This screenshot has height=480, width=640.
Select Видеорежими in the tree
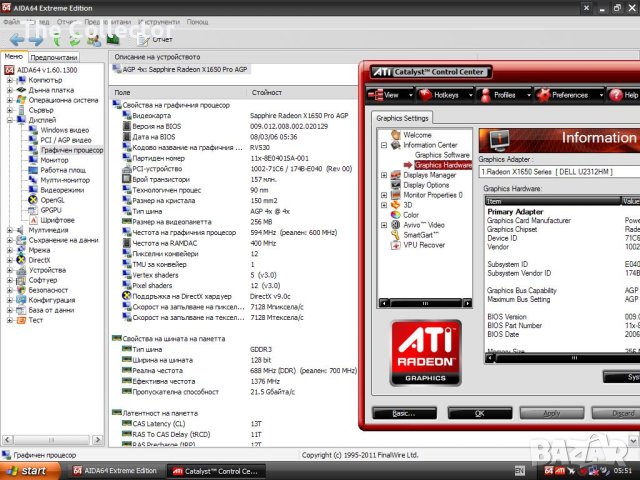point(62,190)
